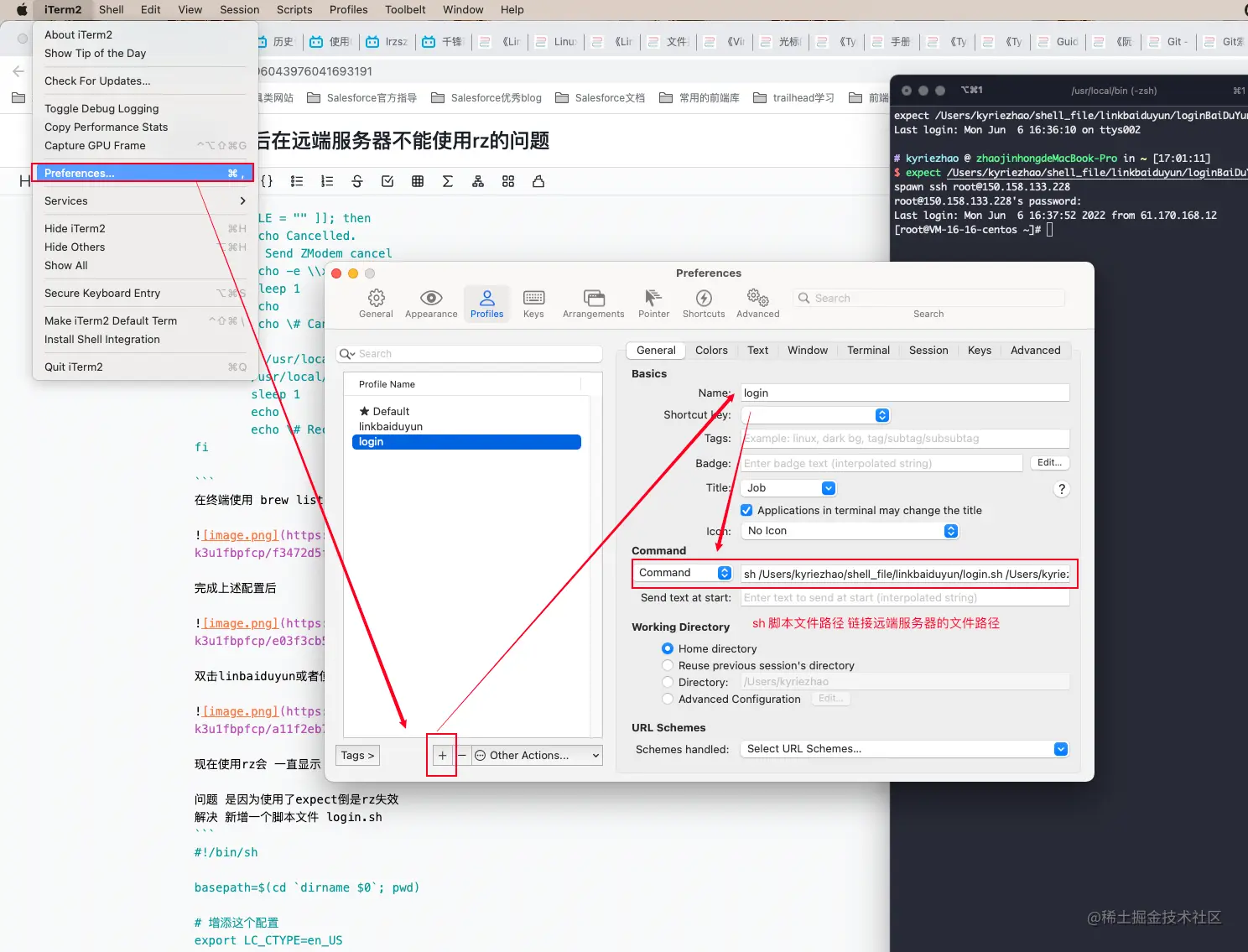This screenshot has width=1248, height=952.
Task: Open the Arrangements preferences pane
Action: (594, 304)
